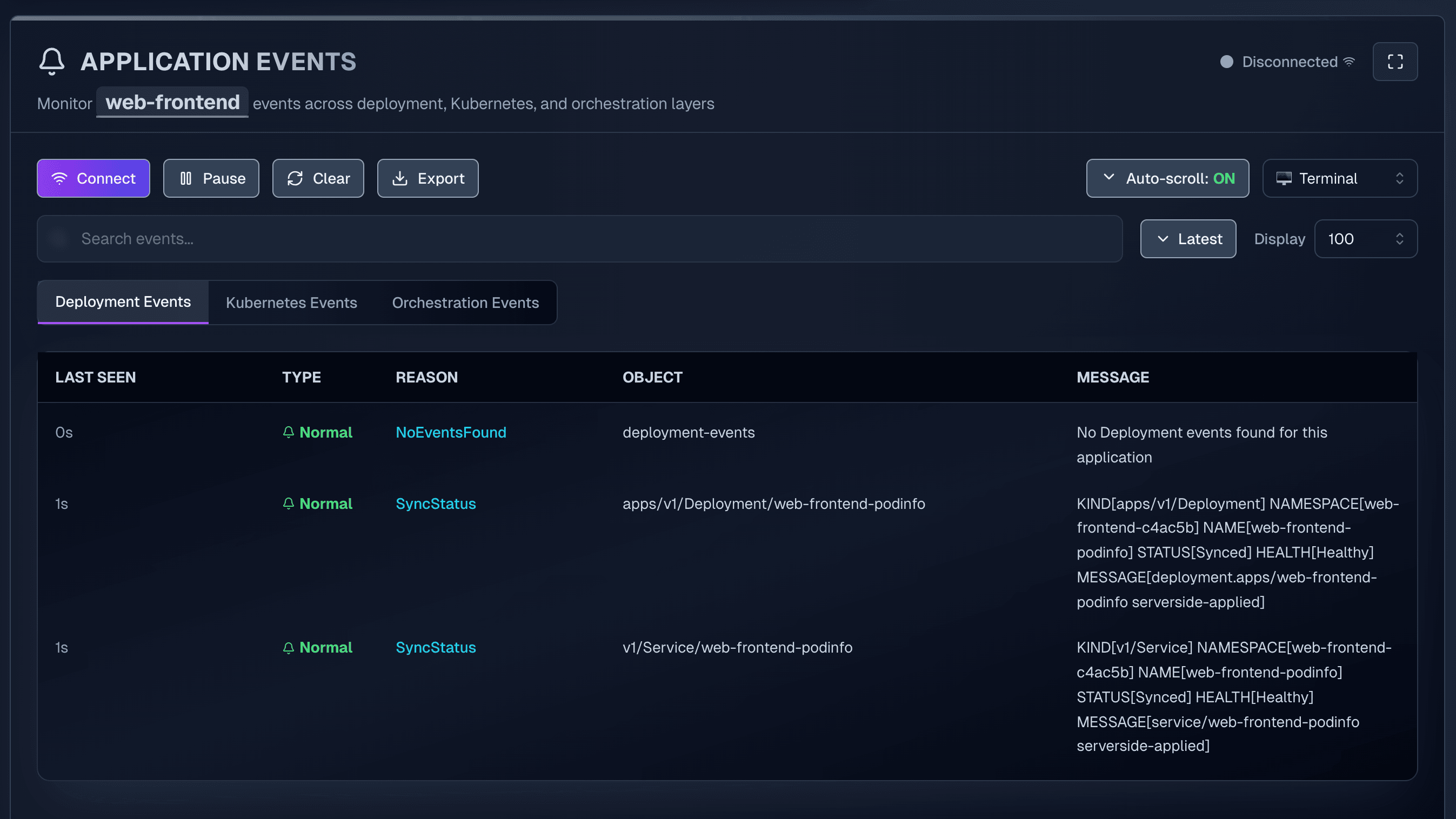Click the deployment-events object cell
Viewport: 1456px width, 819px height.
(689, 432)
